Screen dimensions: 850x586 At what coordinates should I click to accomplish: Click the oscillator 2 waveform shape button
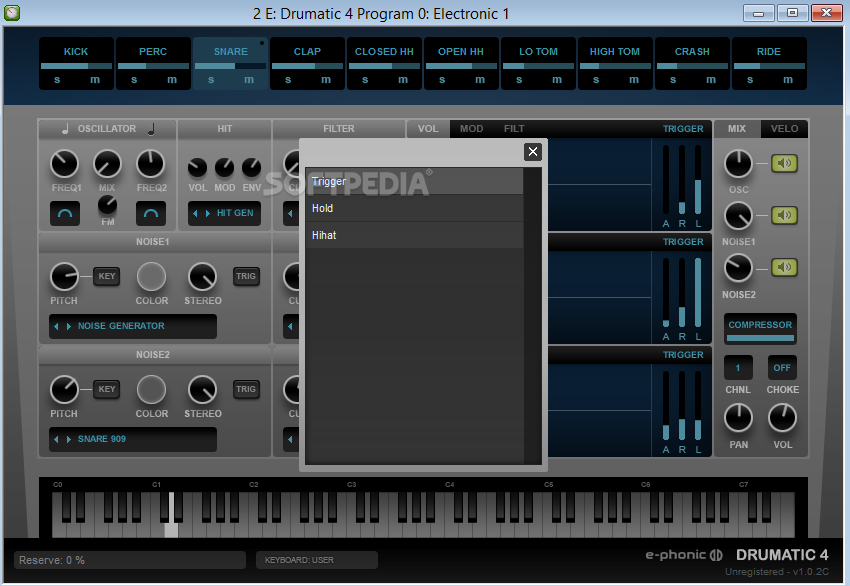point(151,214)
